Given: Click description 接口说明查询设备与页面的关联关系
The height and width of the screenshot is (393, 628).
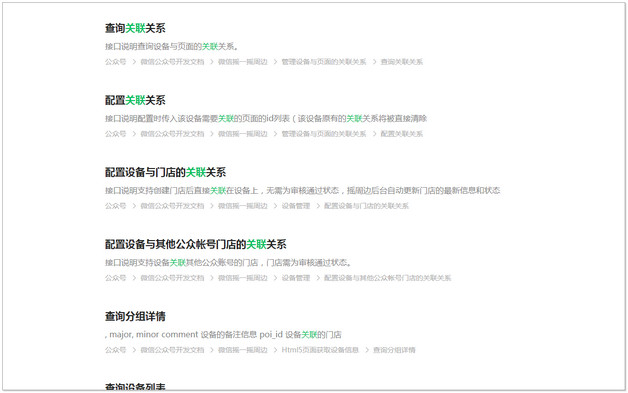Looking at the screenshot, I should coord(171,46).
